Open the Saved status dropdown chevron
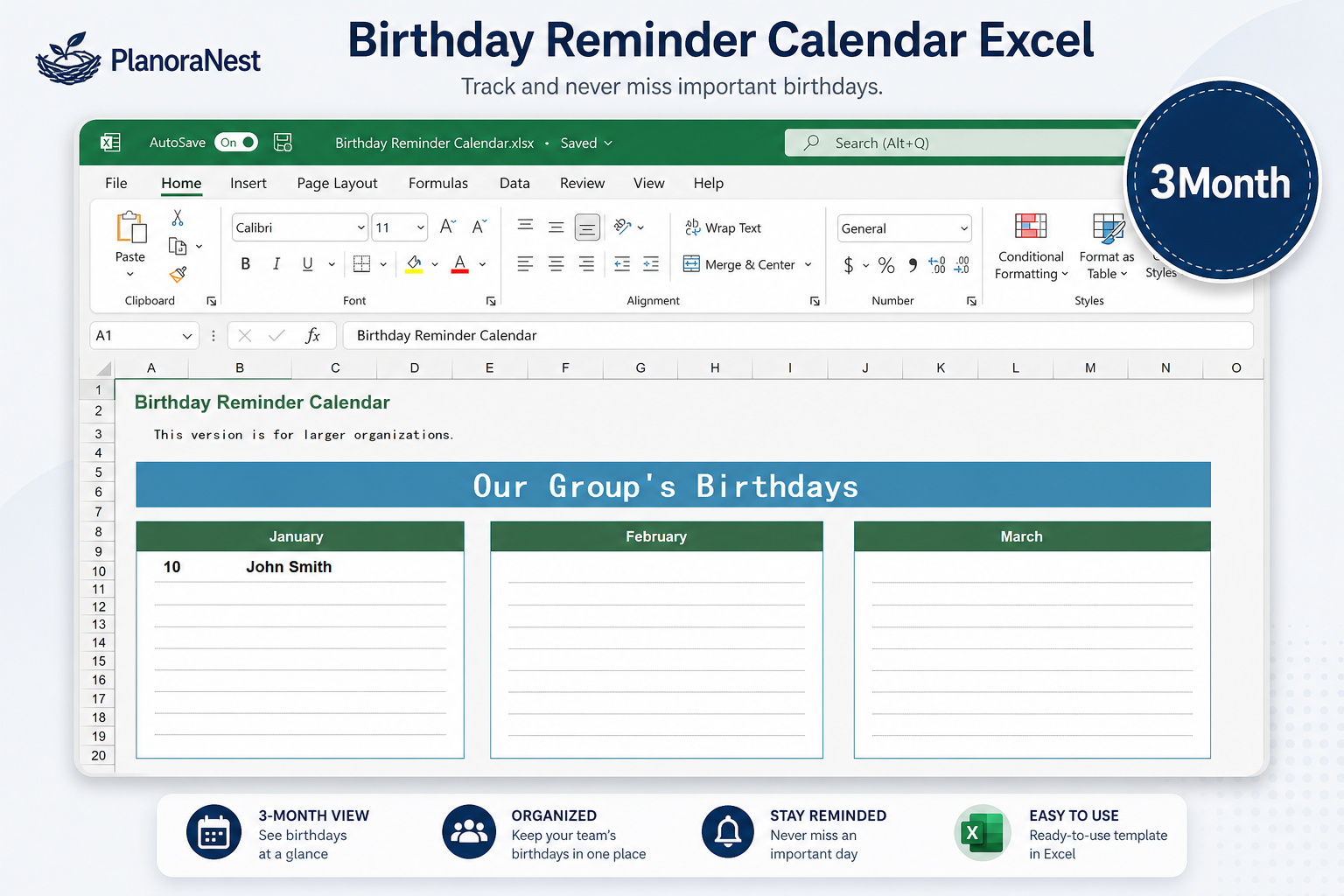 (608, 143)
